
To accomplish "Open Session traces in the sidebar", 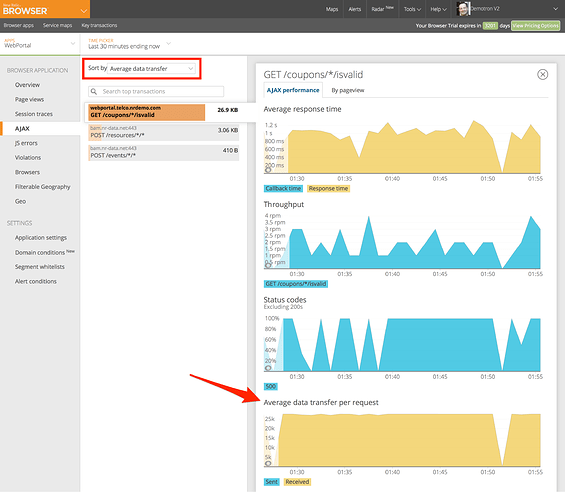I will tap(34, 114).
